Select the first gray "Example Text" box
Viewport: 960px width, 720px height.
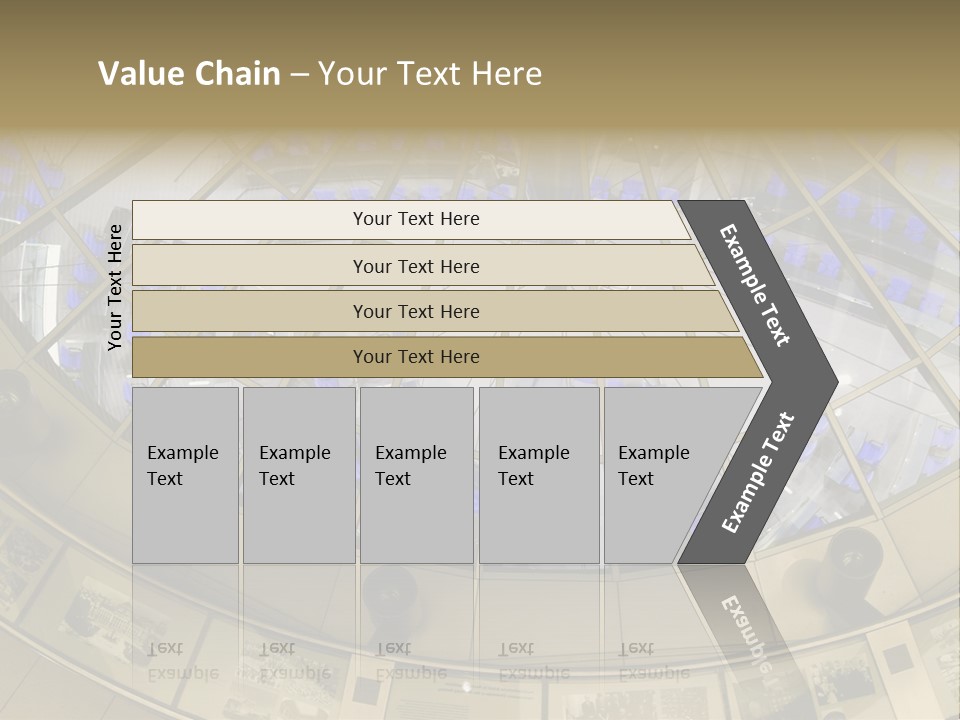[185, 475]
